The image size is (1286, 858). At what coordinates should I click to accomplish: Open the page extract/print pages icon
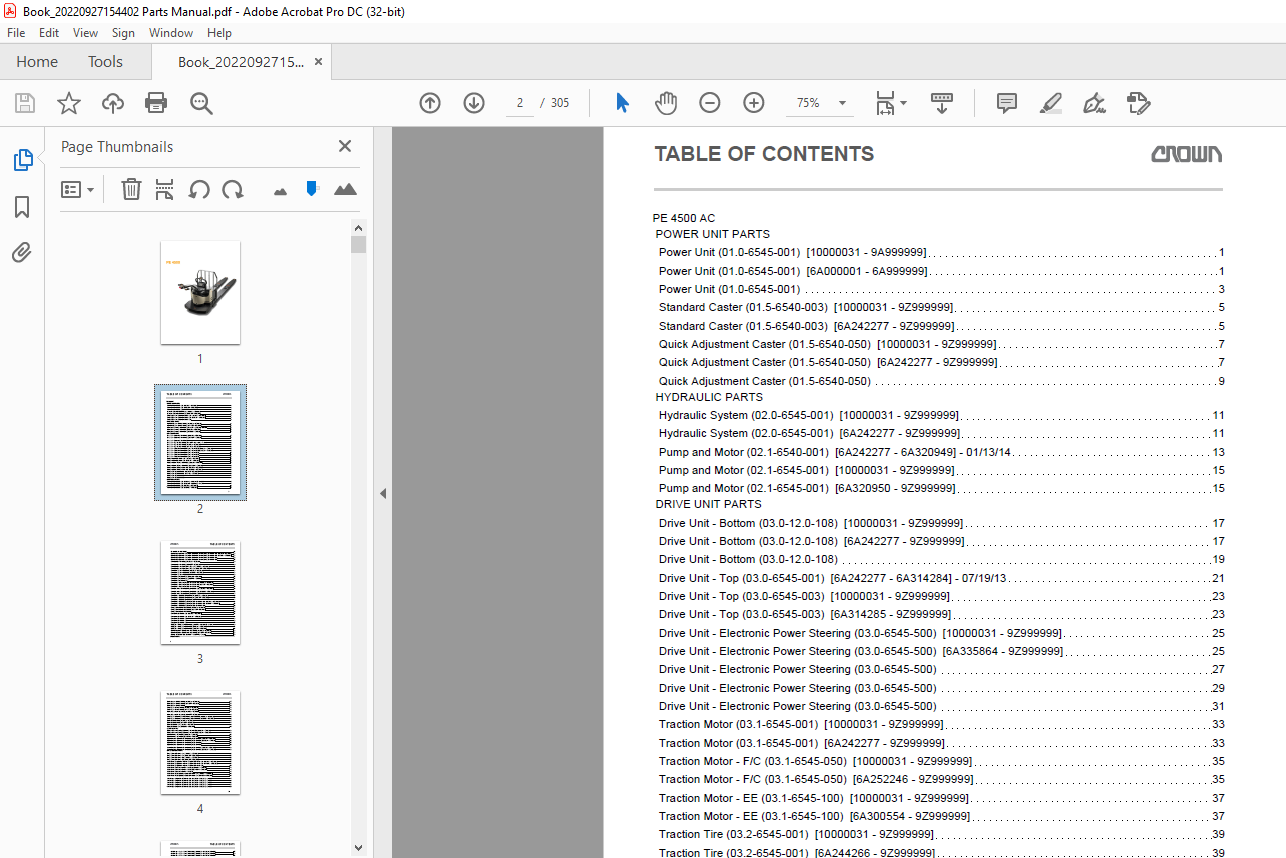pyautogui.click(x=165, y=189)
